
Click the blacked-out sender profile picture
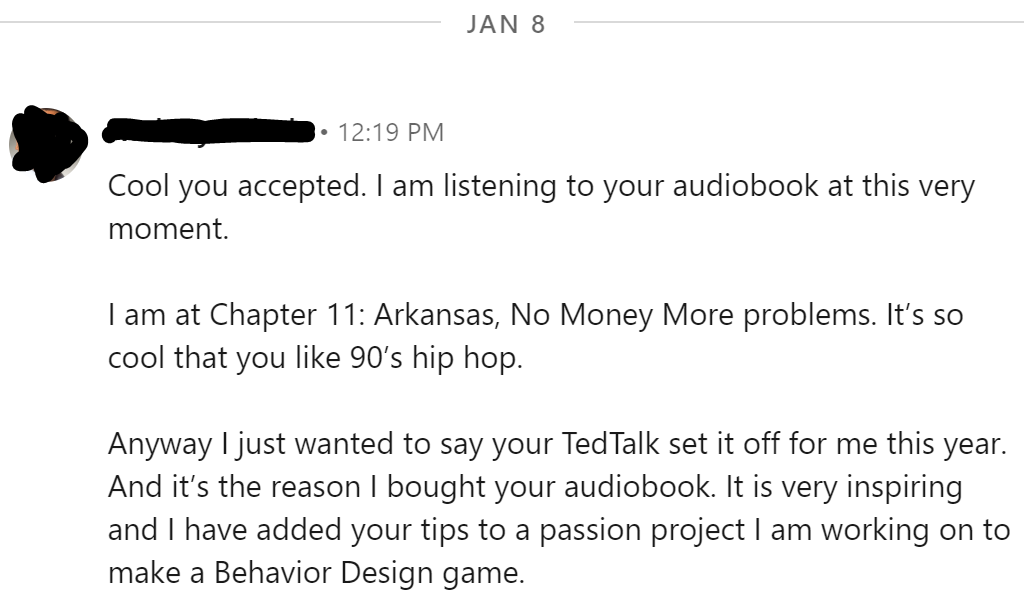point(48,144)
